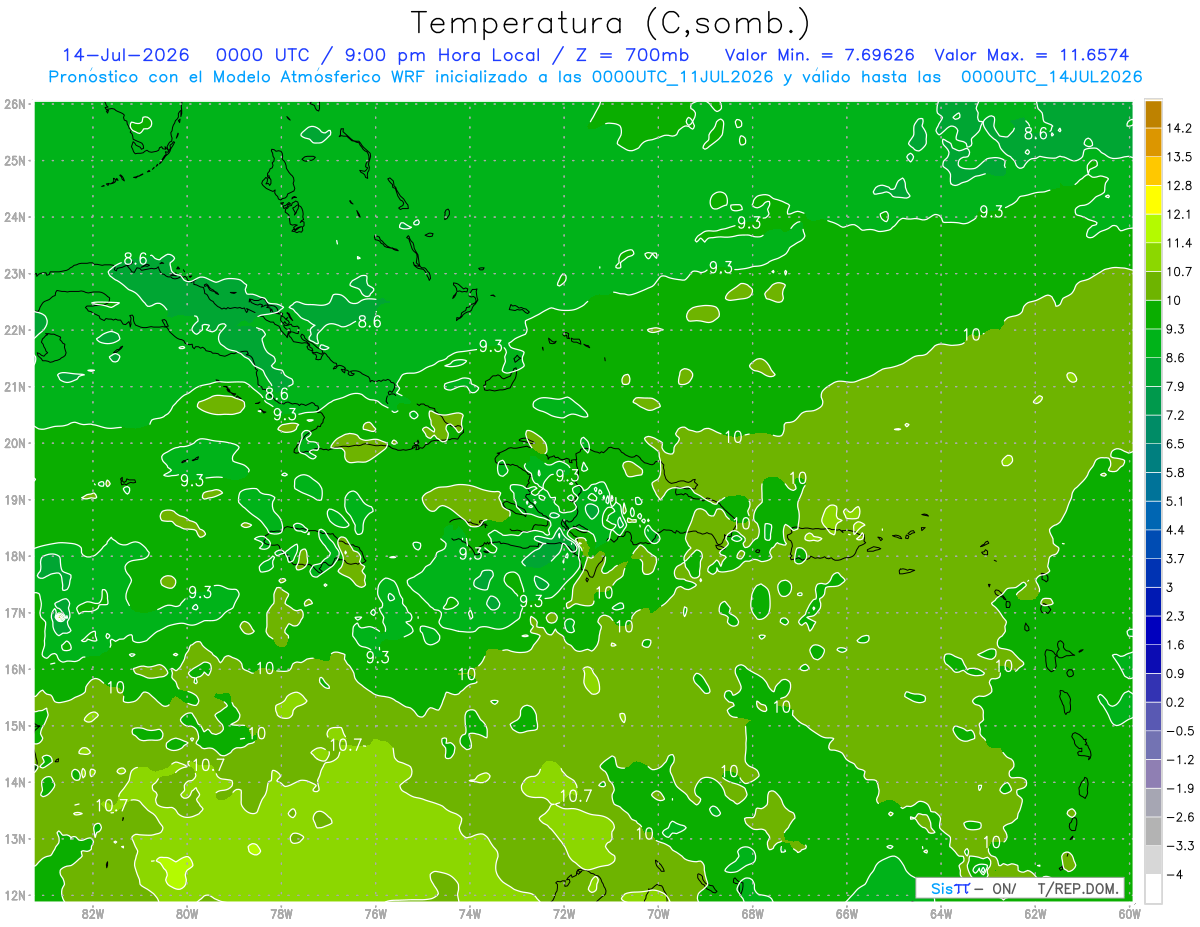Viewport: 1200px width, 927px height.
Task: Click the "26N" latitude axis label
Action: click(15, 104)
